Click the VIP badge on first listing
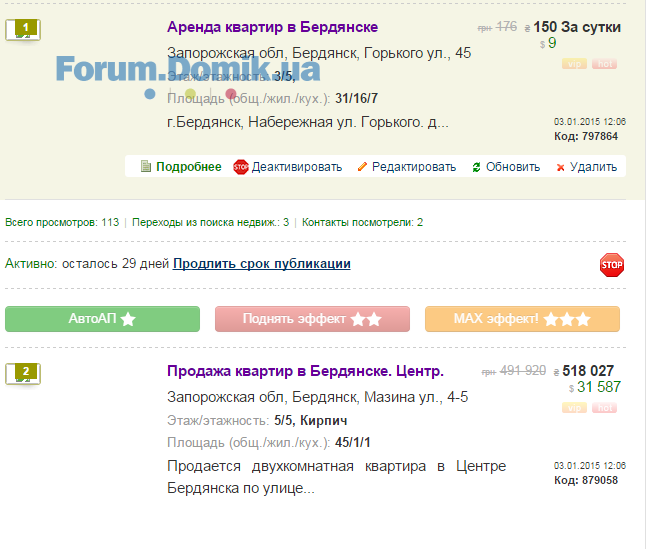 coord(575,64)
